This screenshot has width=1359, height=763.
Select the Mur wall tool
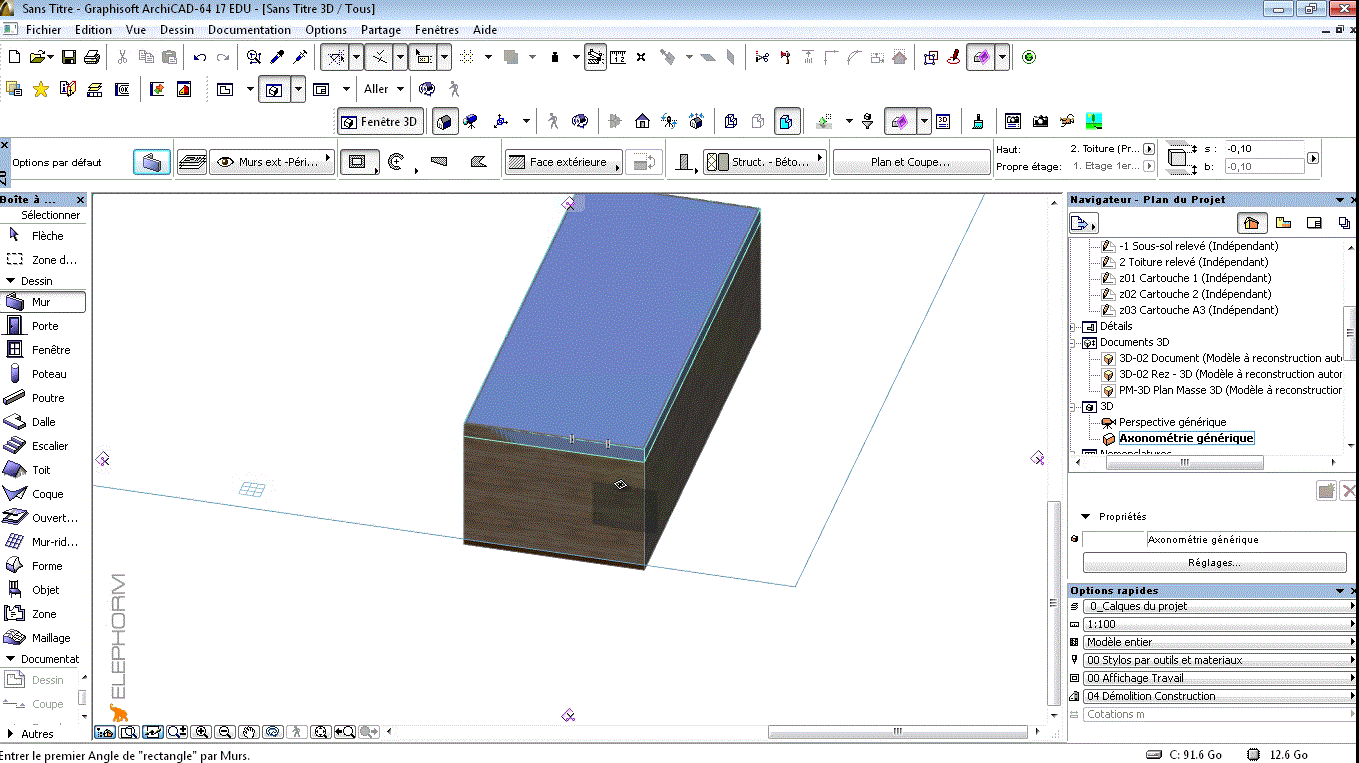[43, 302]
